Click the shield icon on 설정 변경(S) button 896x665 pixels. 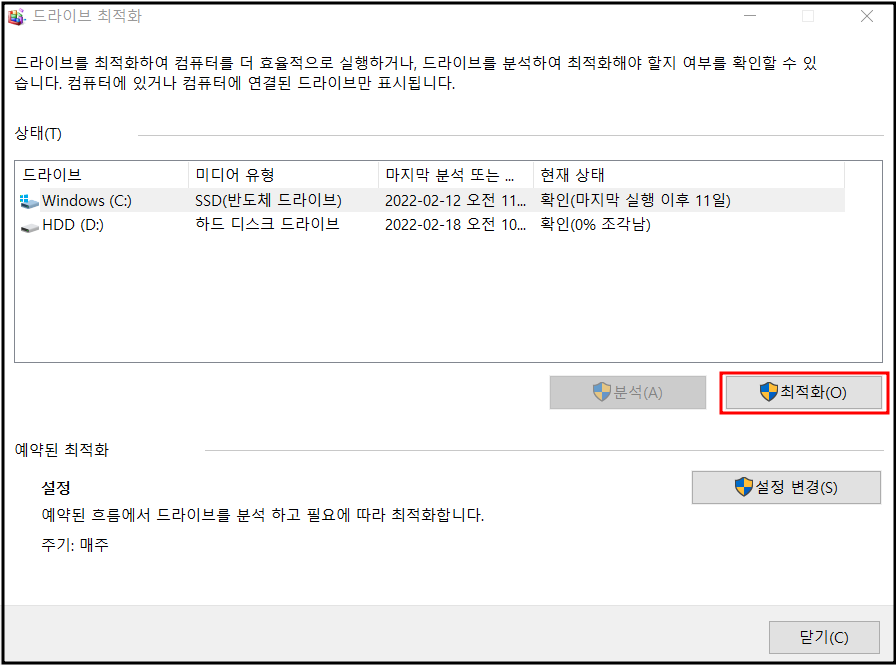coord(743,487)
